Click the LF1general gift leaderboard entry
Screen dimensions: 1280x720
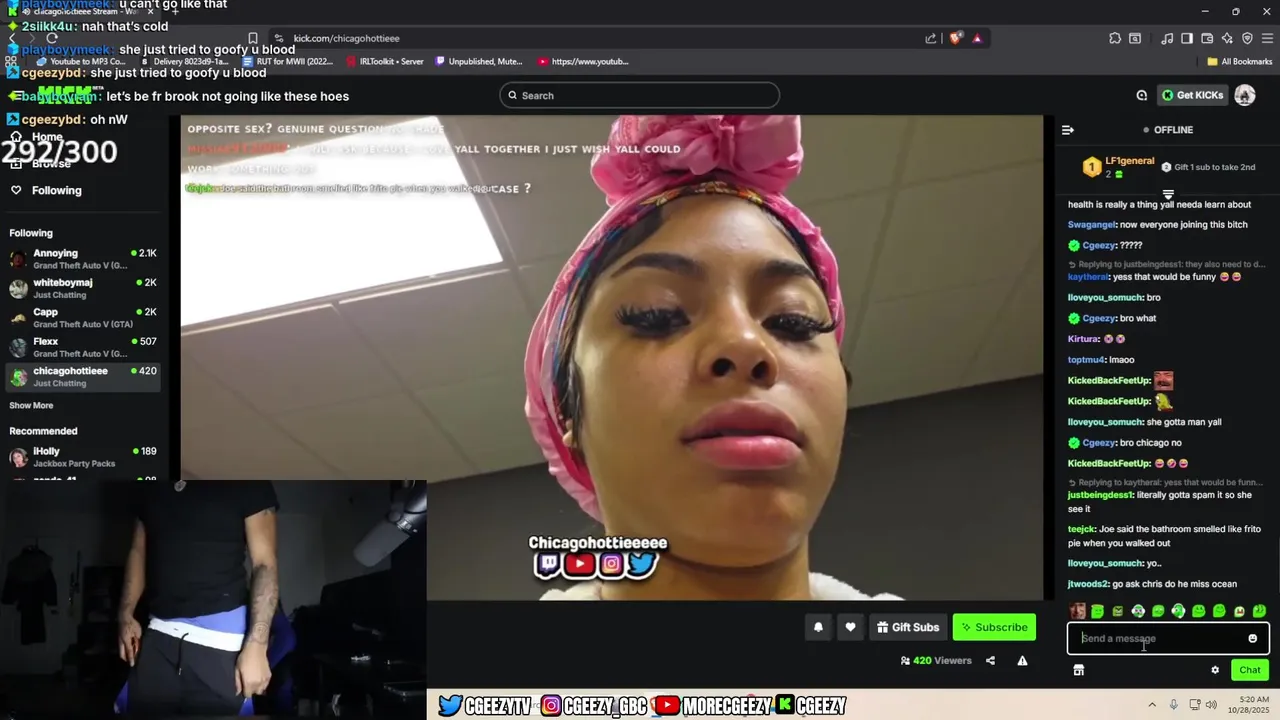[1118, 167]
